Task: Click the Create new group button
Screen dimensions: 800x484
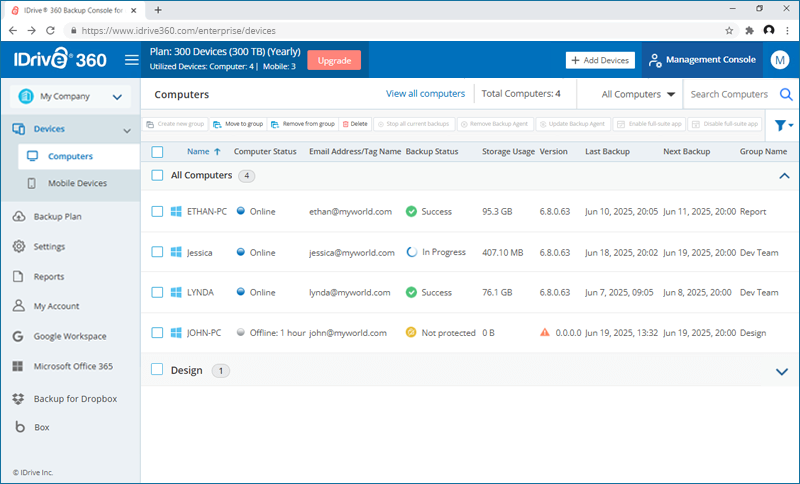Action: [x=175, y=124]
